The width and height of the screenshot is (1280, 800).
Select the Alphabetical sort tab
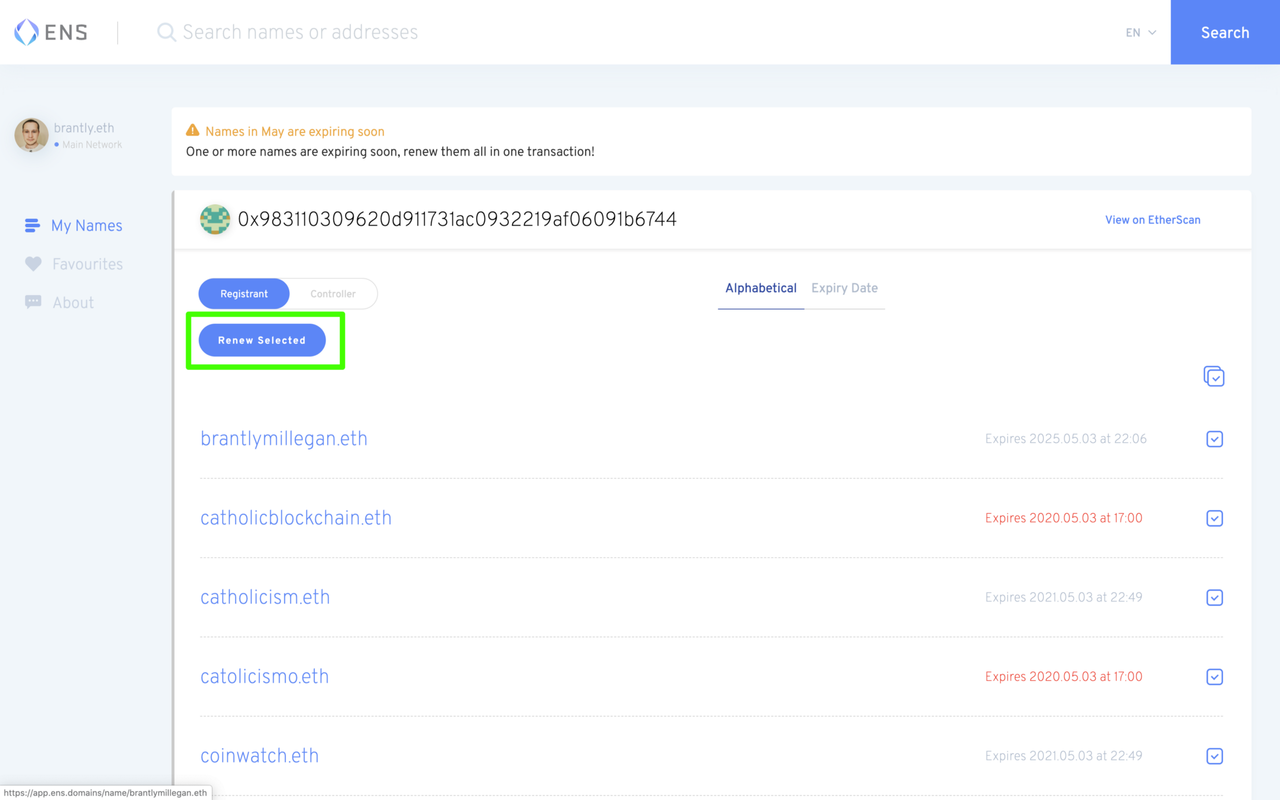pos(761,288)
